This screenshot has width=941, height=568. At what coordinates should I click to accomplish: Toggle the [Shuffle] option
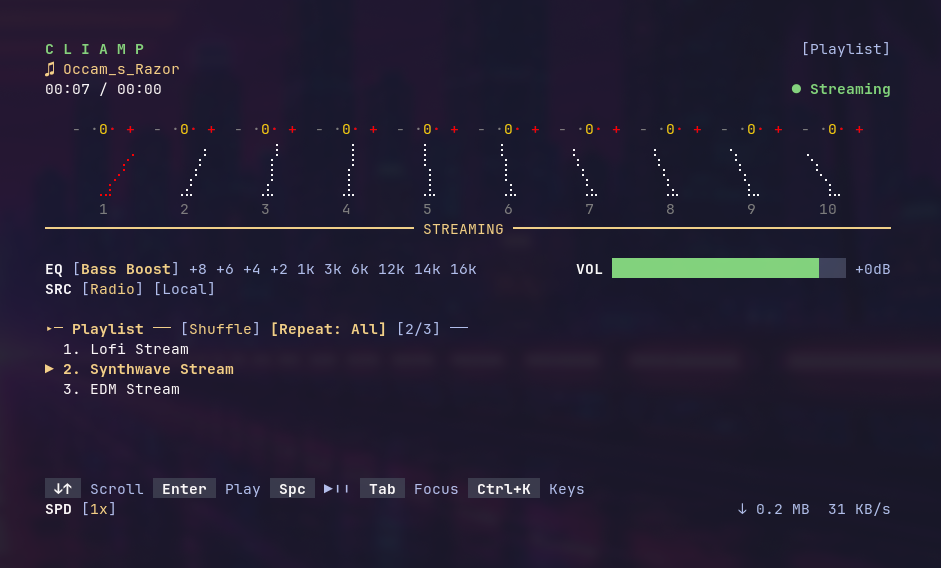[x=220, y=329]
